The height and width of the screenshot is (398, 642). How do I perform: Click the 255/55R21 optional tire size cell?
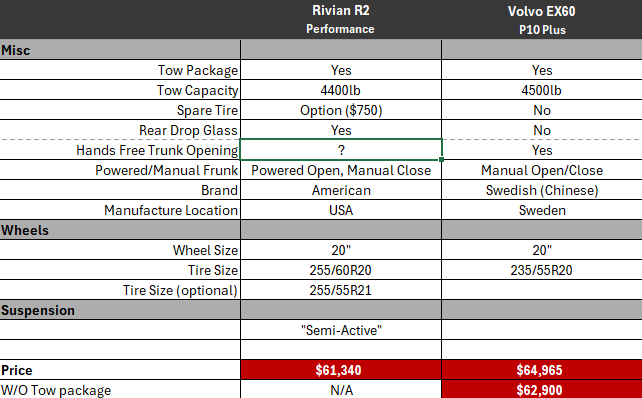point(341,290)
